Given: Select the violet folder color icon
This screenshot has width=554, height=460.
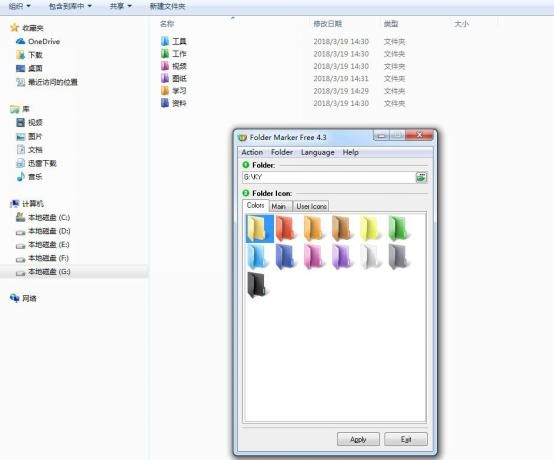Looking at the screenshot, I should [x=342, y=257].
